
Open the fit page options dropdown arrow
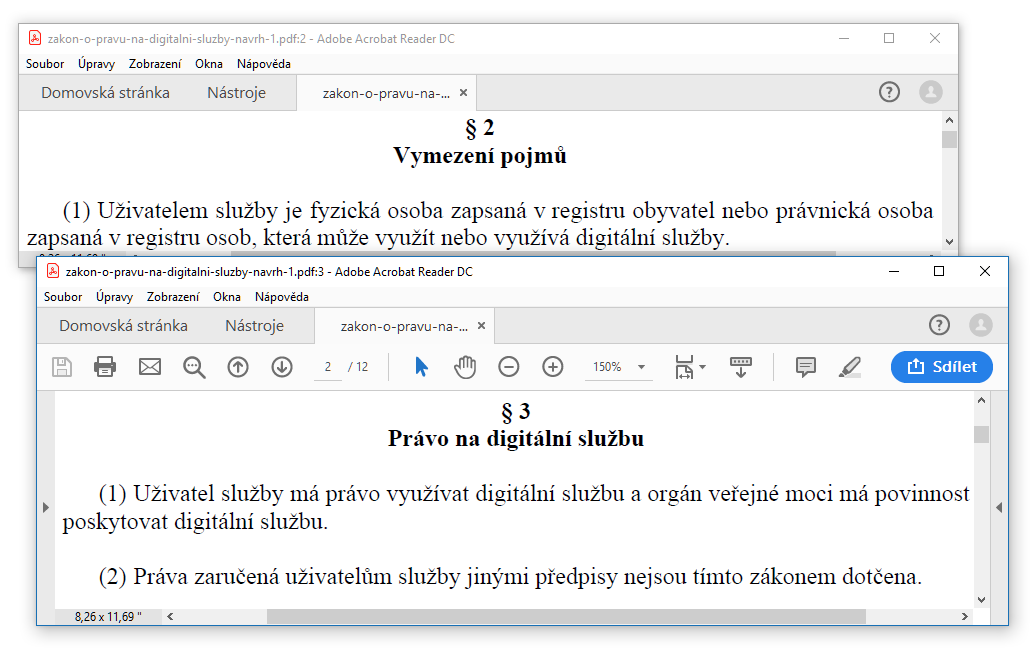click(x=702, y=367)
